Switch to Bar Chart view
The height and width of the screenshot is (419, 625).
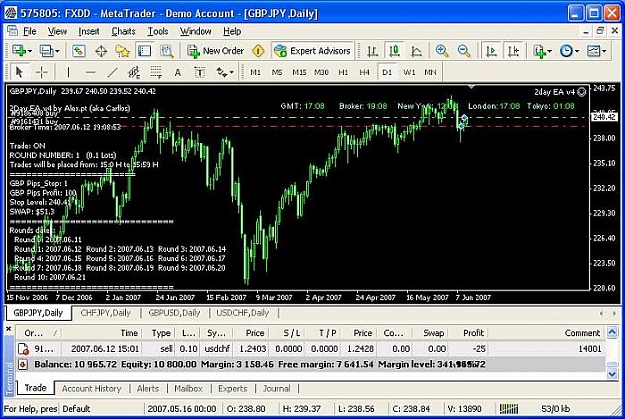pos(372,51)
